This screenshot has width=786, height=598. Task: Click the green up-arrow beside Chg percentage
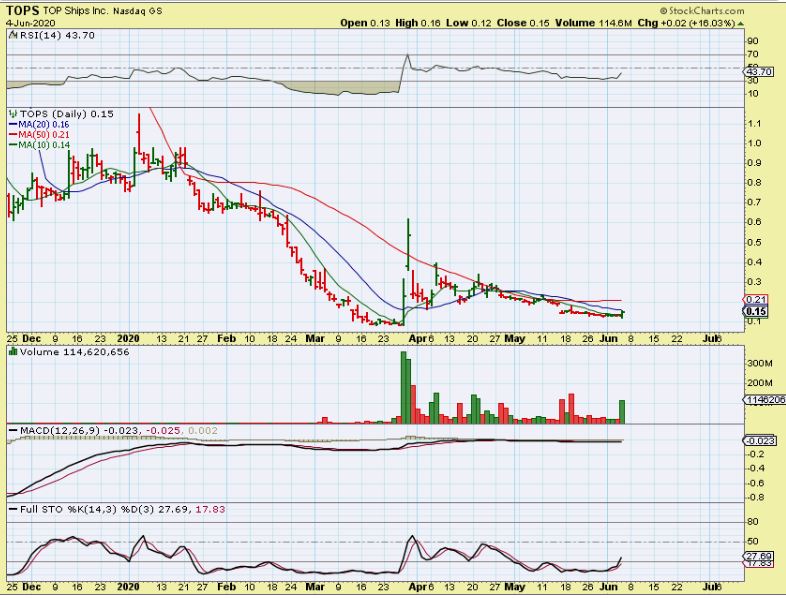click(x=741, y=24)
